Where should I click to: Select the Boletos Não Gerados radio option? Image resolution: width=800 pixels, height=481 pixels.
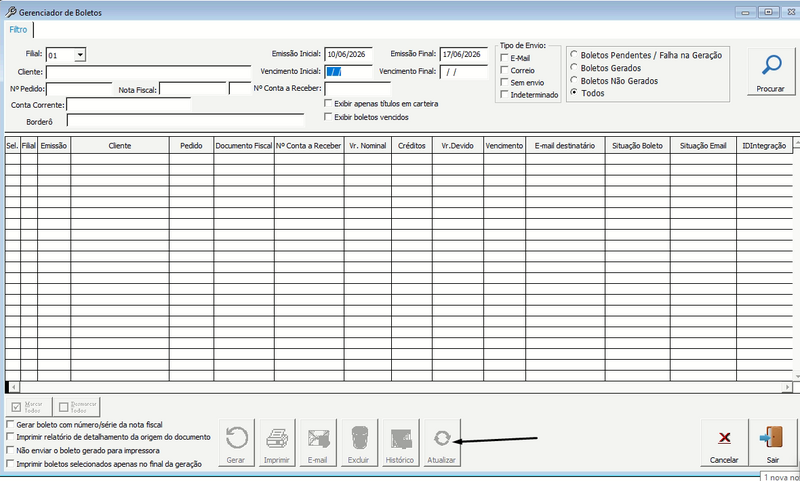(x=574, y=80)
